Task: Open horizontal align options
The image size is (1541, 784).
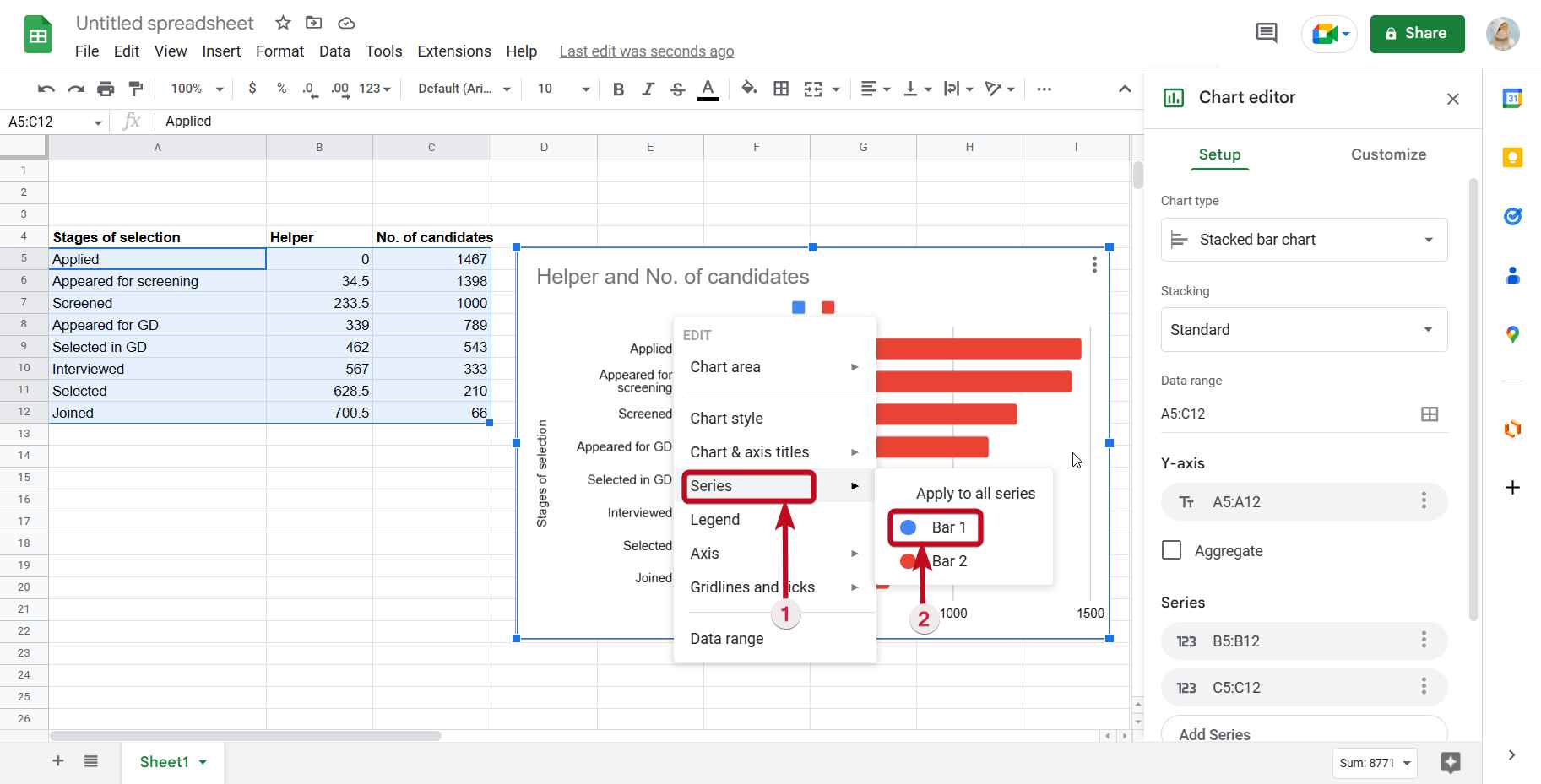Action: tap(876, 89)
